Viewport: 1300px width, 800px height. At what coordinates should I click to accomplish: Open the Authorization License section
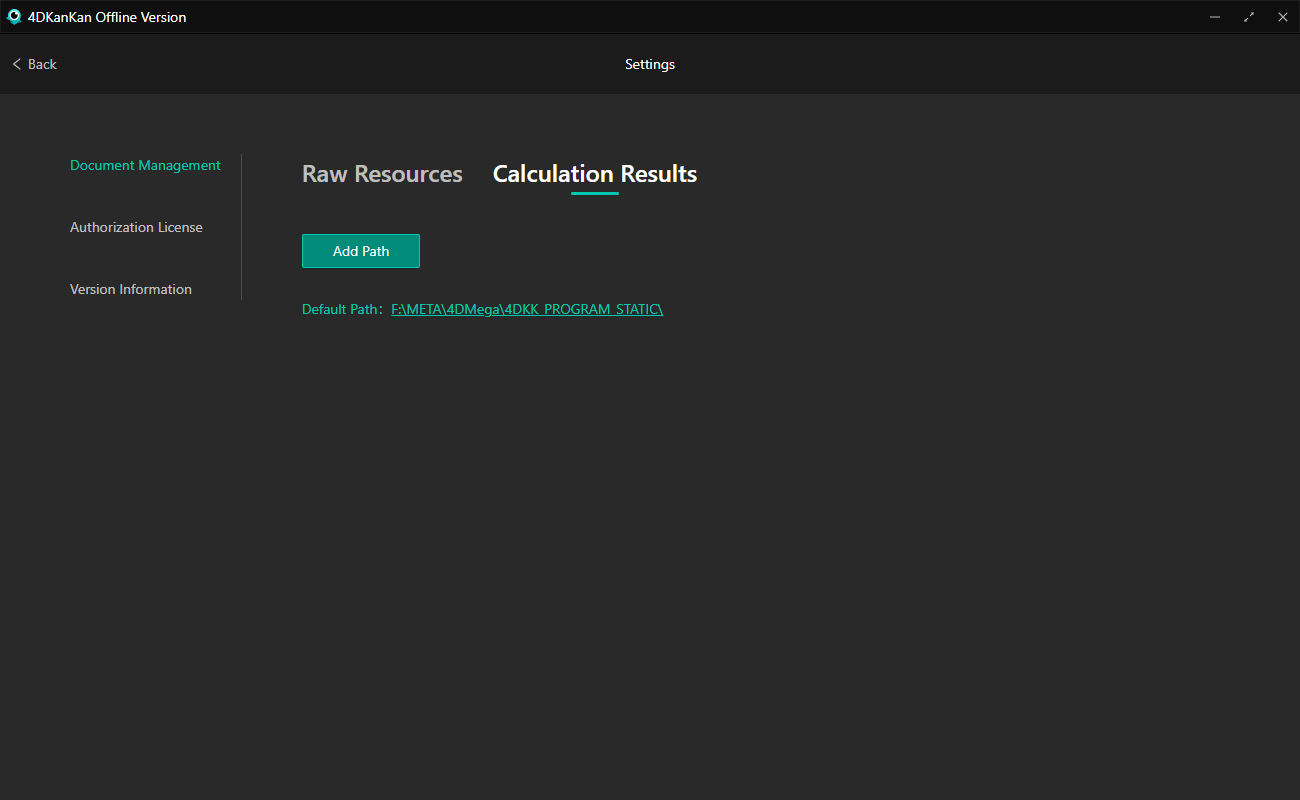tap(136, 227)
